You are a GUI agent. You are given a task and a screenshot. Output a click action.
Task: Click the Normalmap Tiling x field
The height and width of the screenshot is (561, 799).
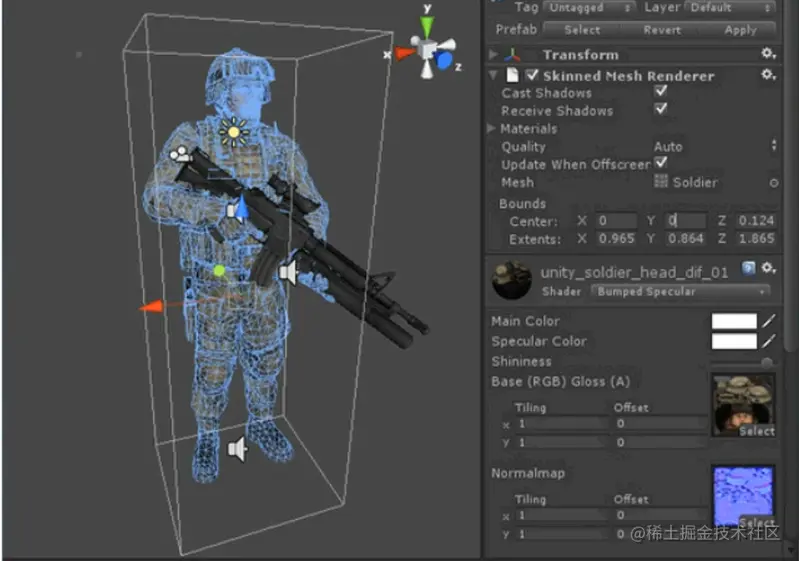pos(562,516)
